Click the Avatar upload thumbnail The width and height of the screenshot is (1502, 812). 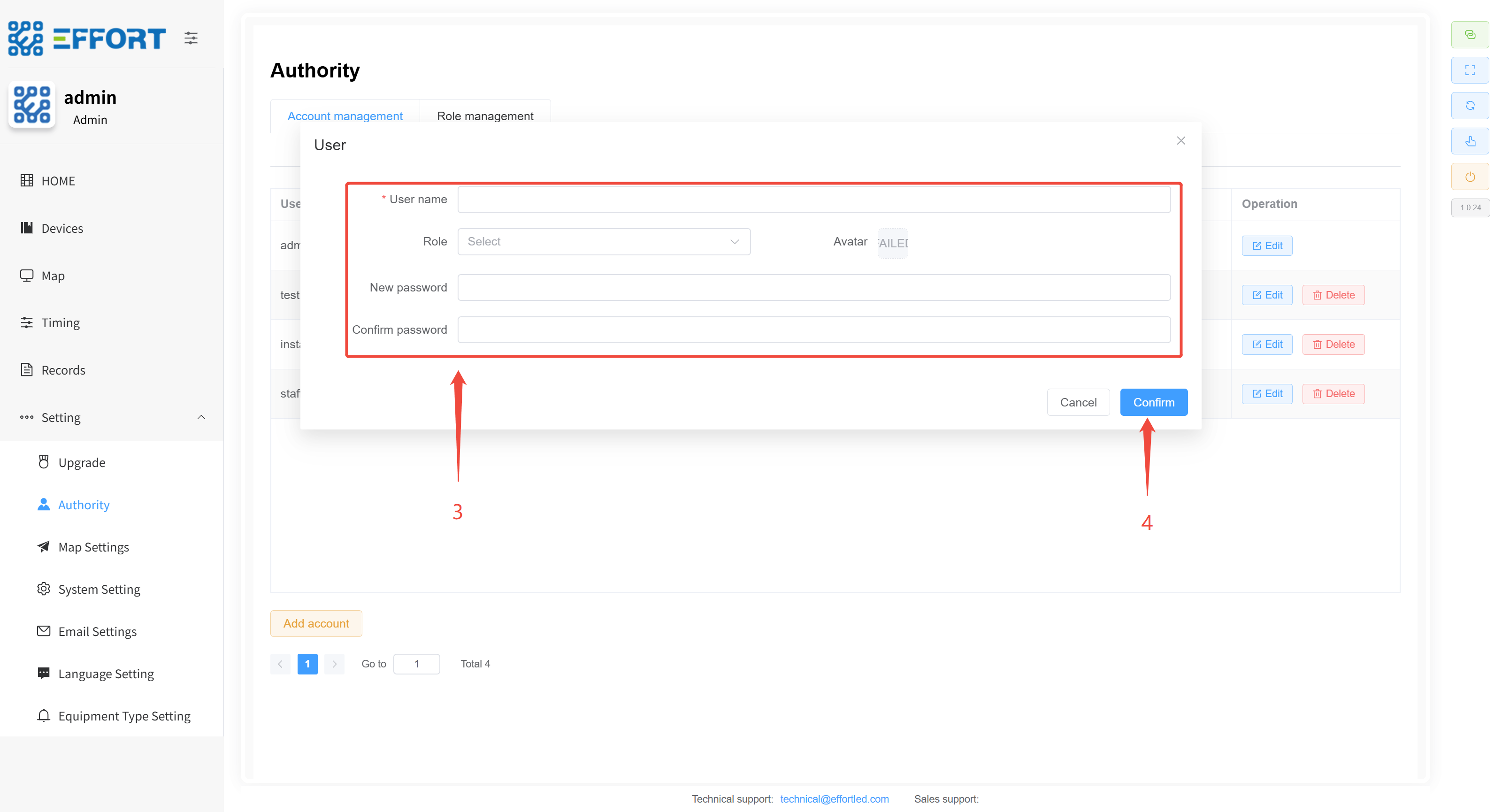(892, 243)
